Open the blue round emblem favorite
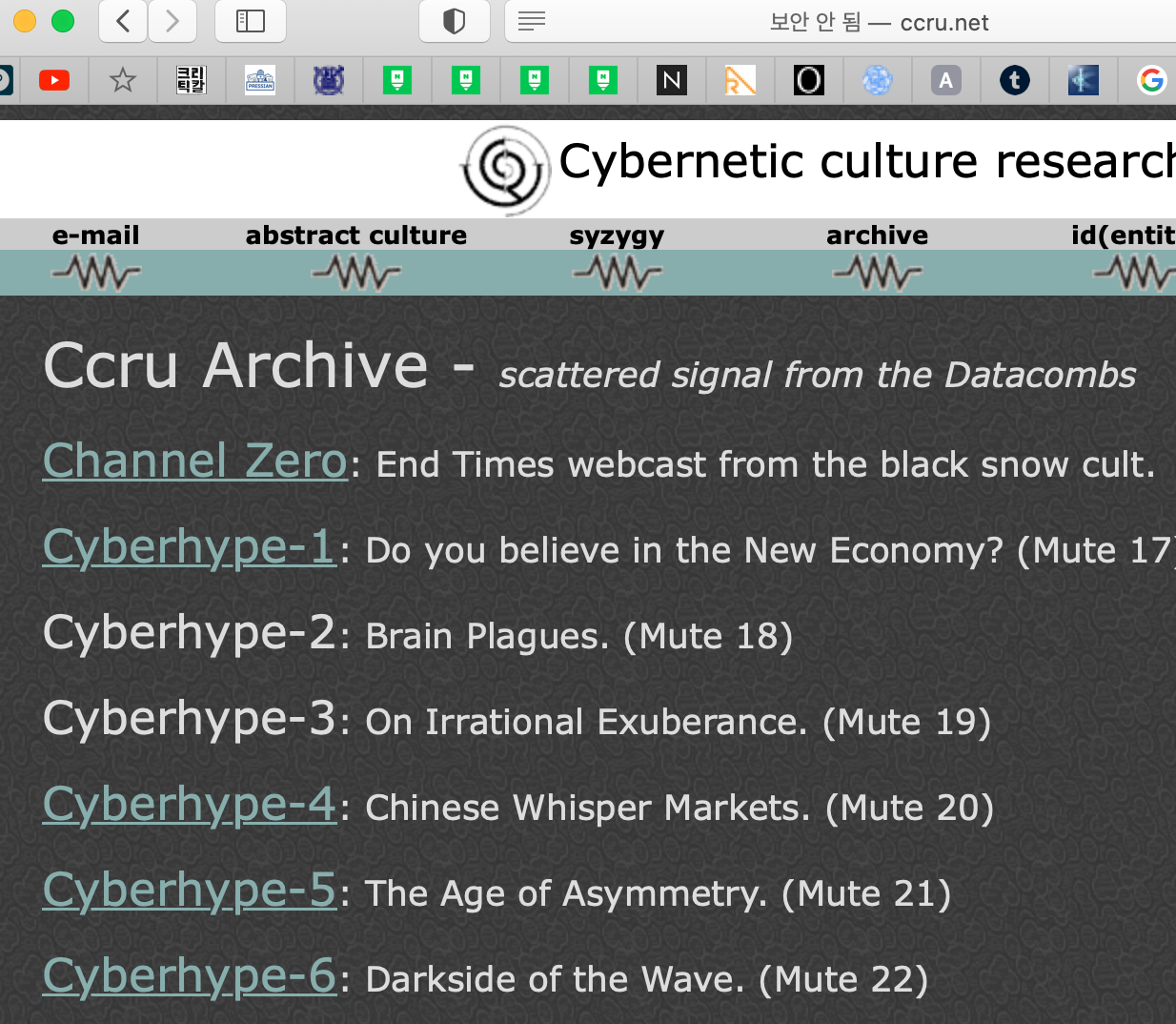 tap(329, 80)
